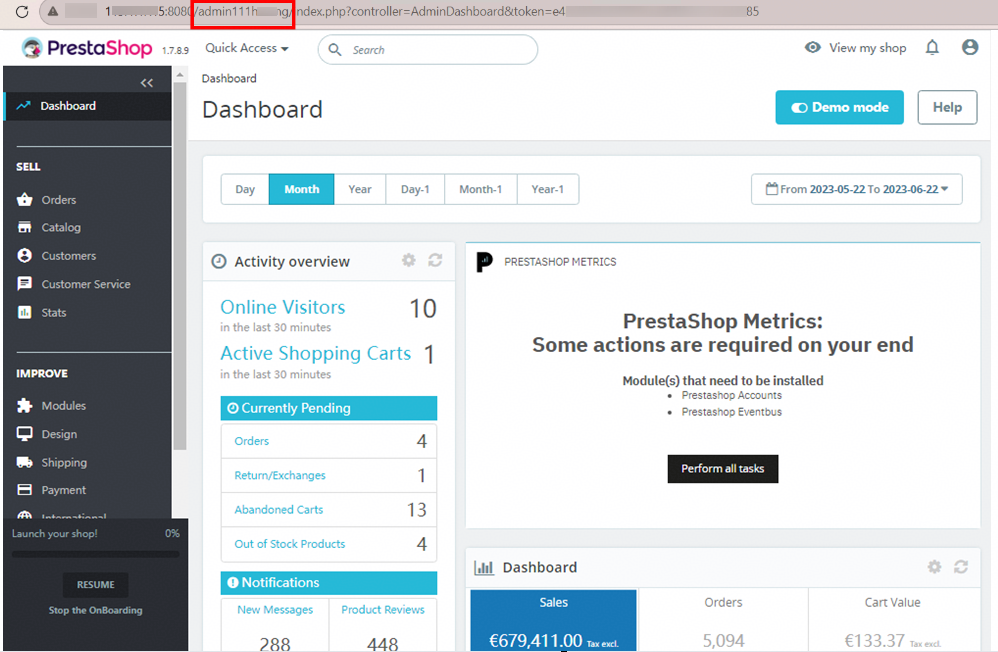Reload the page with the browser refresh icon
Viewport: 998px width, 652px height.
tap(22, 11)
